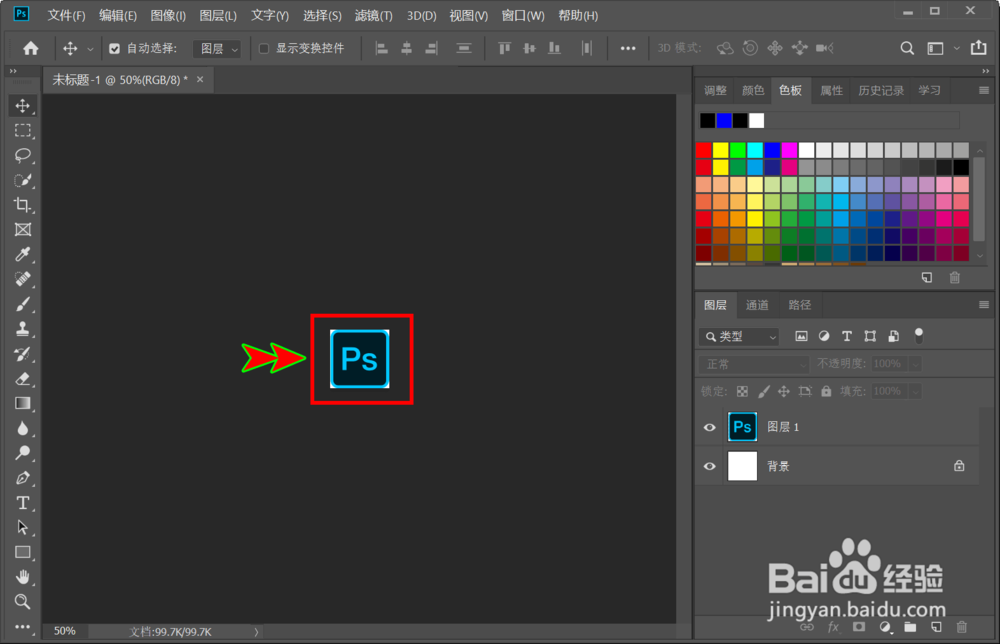Viewport: 1000px width, 644px height.
Task: Open the Search magnifier in options bar
Action: pos(907,48)
